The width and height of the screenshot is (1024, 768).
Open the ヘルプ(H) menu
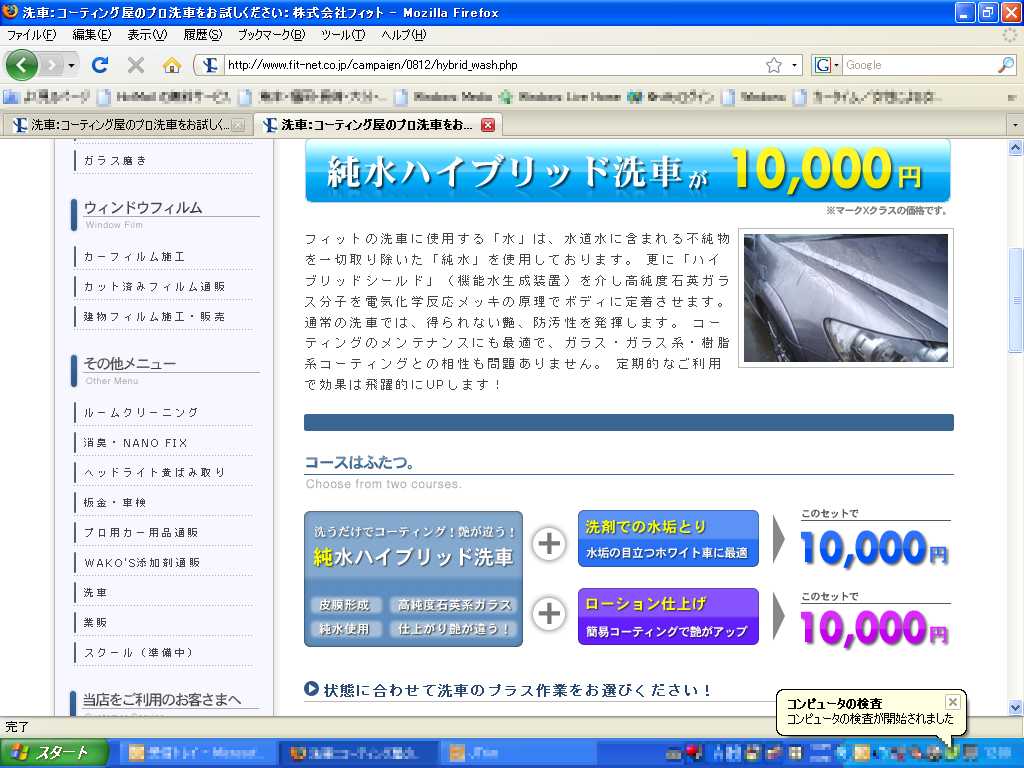[x=404, y=35]
